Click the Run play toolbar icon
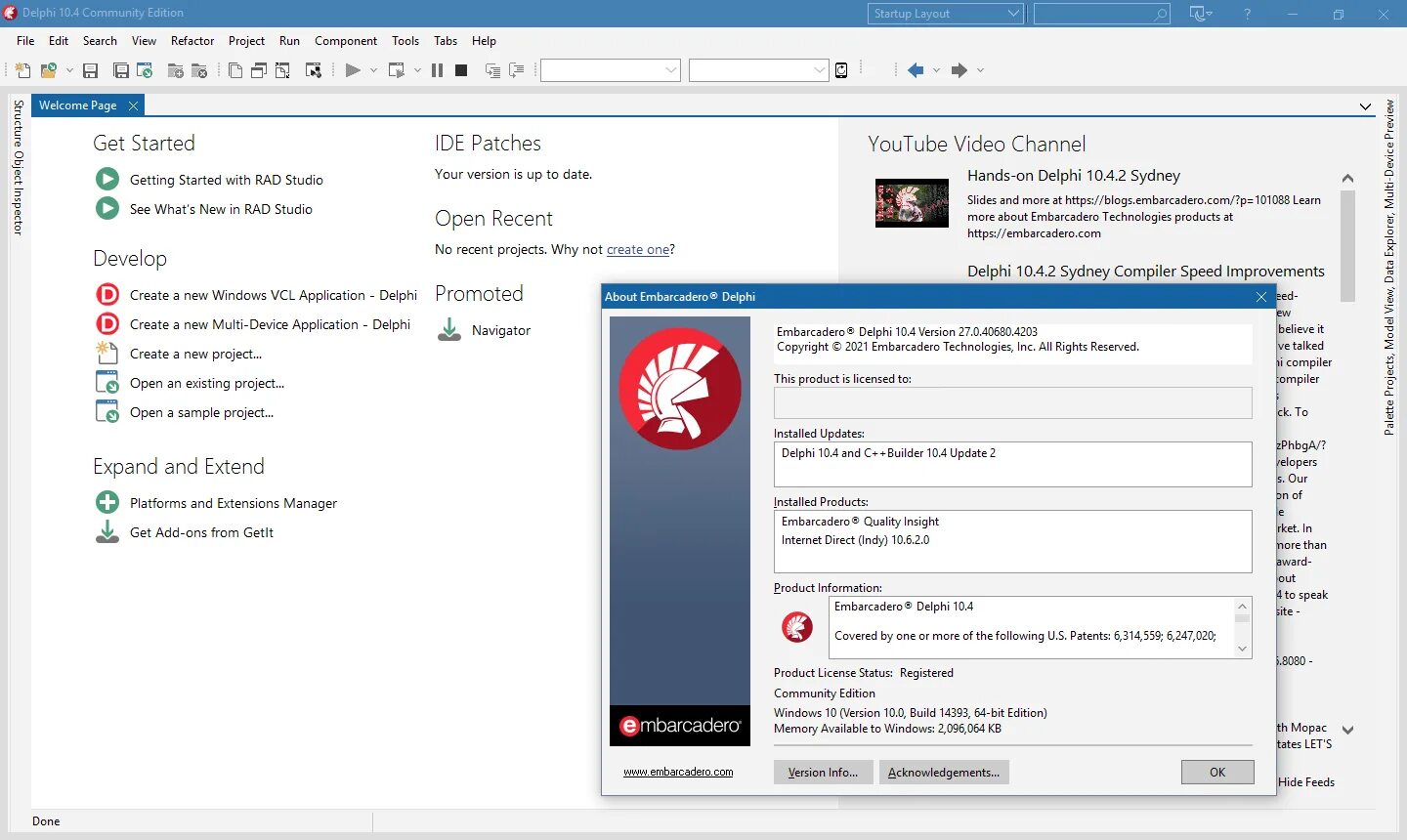The image size is (1407, 840). point(353,70)
